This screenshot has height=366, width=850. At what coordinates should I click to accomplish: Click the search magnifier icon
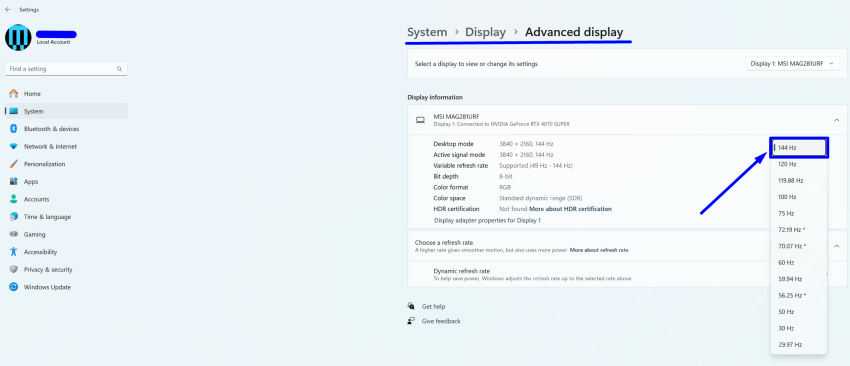119,69
